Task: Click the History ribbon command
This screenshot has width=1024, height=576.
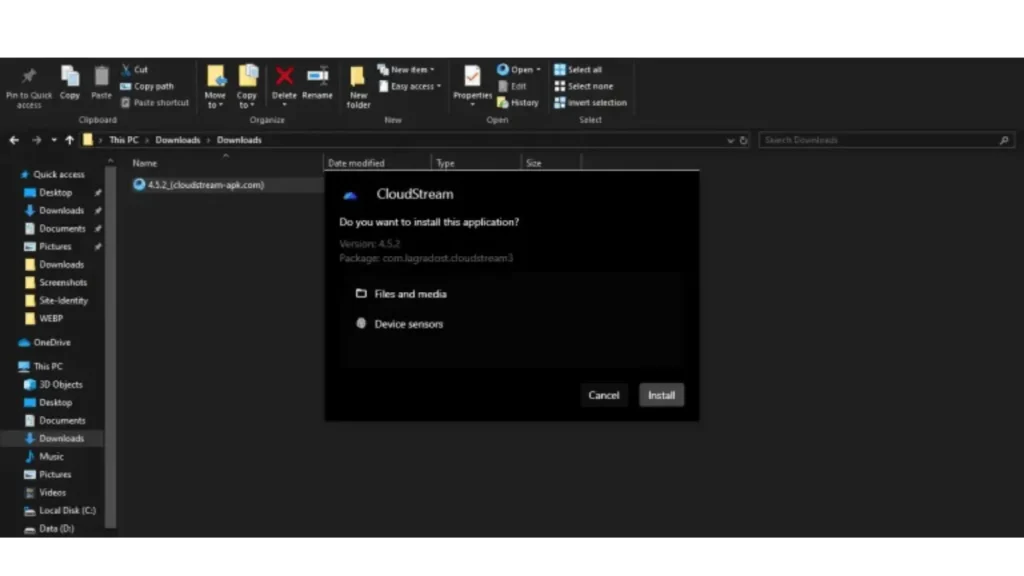Action: point(518,103)
